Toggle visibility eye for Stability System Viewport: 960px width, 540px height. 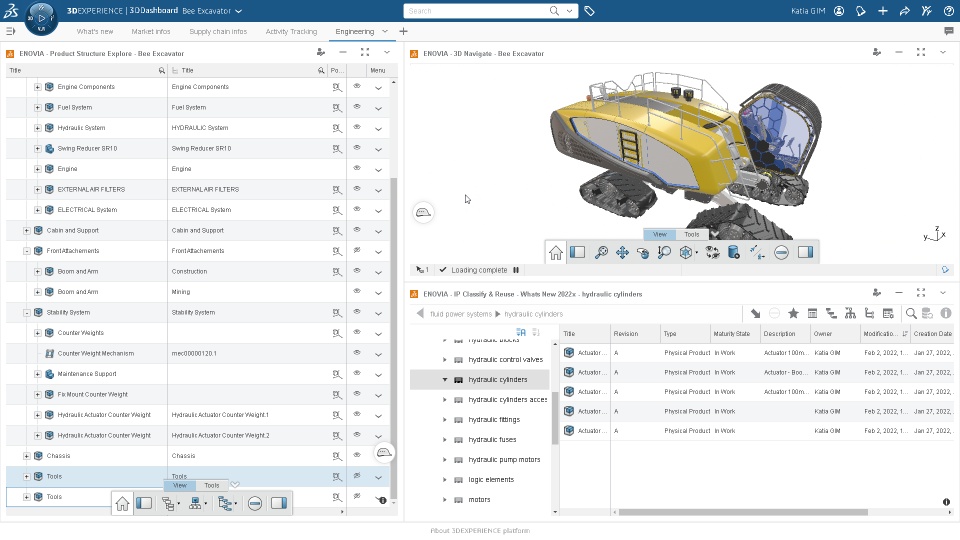357,312
